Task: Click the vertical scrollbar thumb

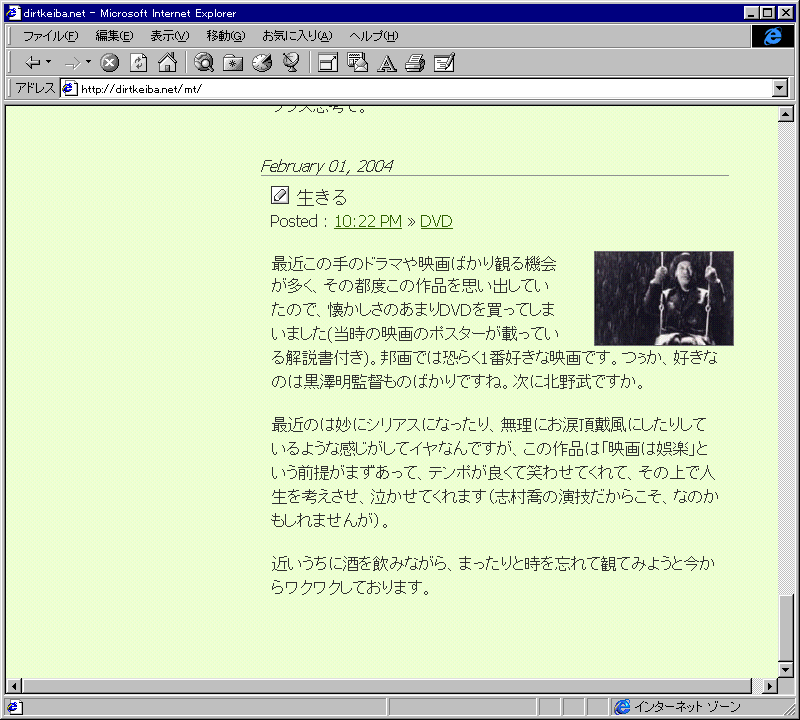Action: click(786, 628)
